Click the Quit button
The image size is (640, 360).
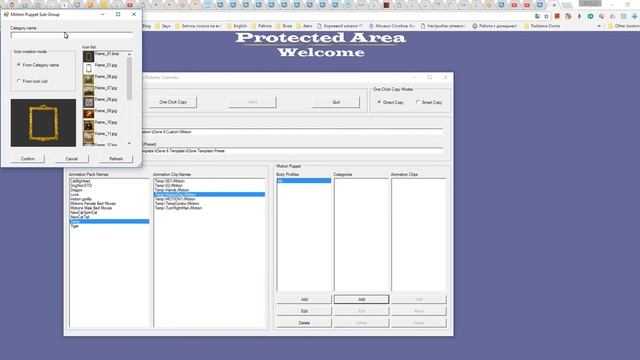tap(336, 102)
